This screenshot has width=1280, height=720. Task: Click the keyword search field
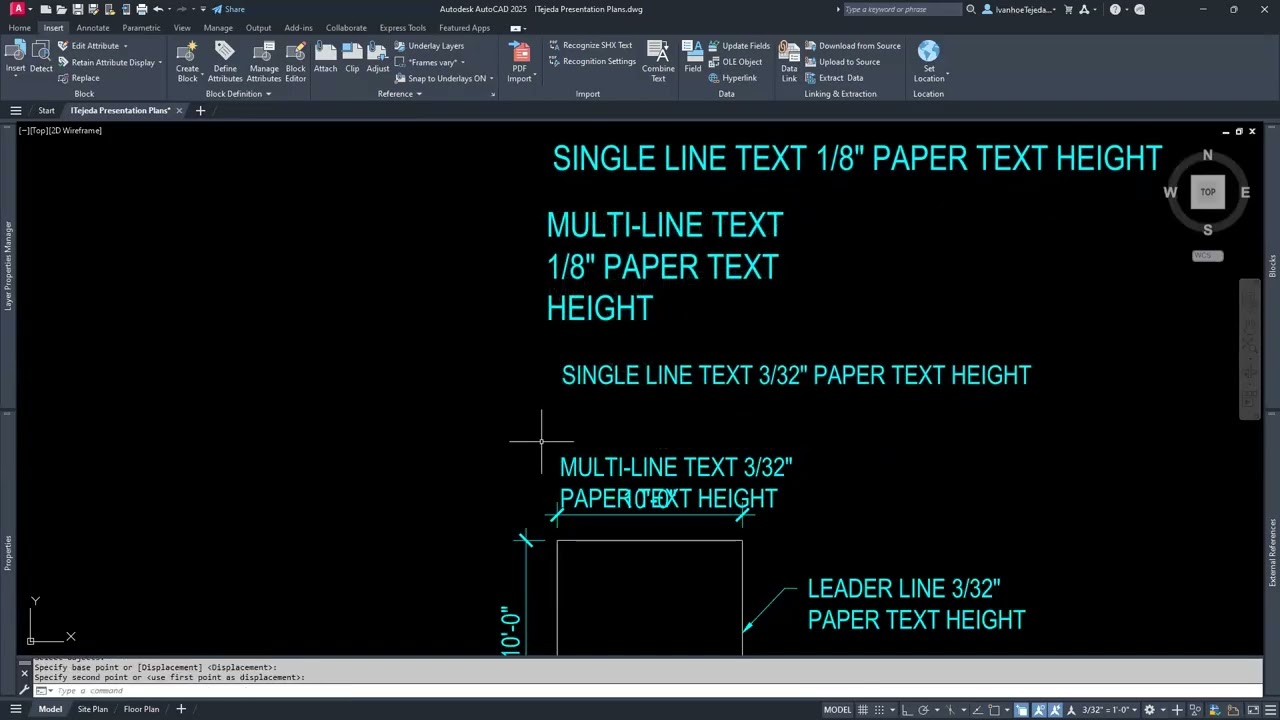[x=901, y=9]
